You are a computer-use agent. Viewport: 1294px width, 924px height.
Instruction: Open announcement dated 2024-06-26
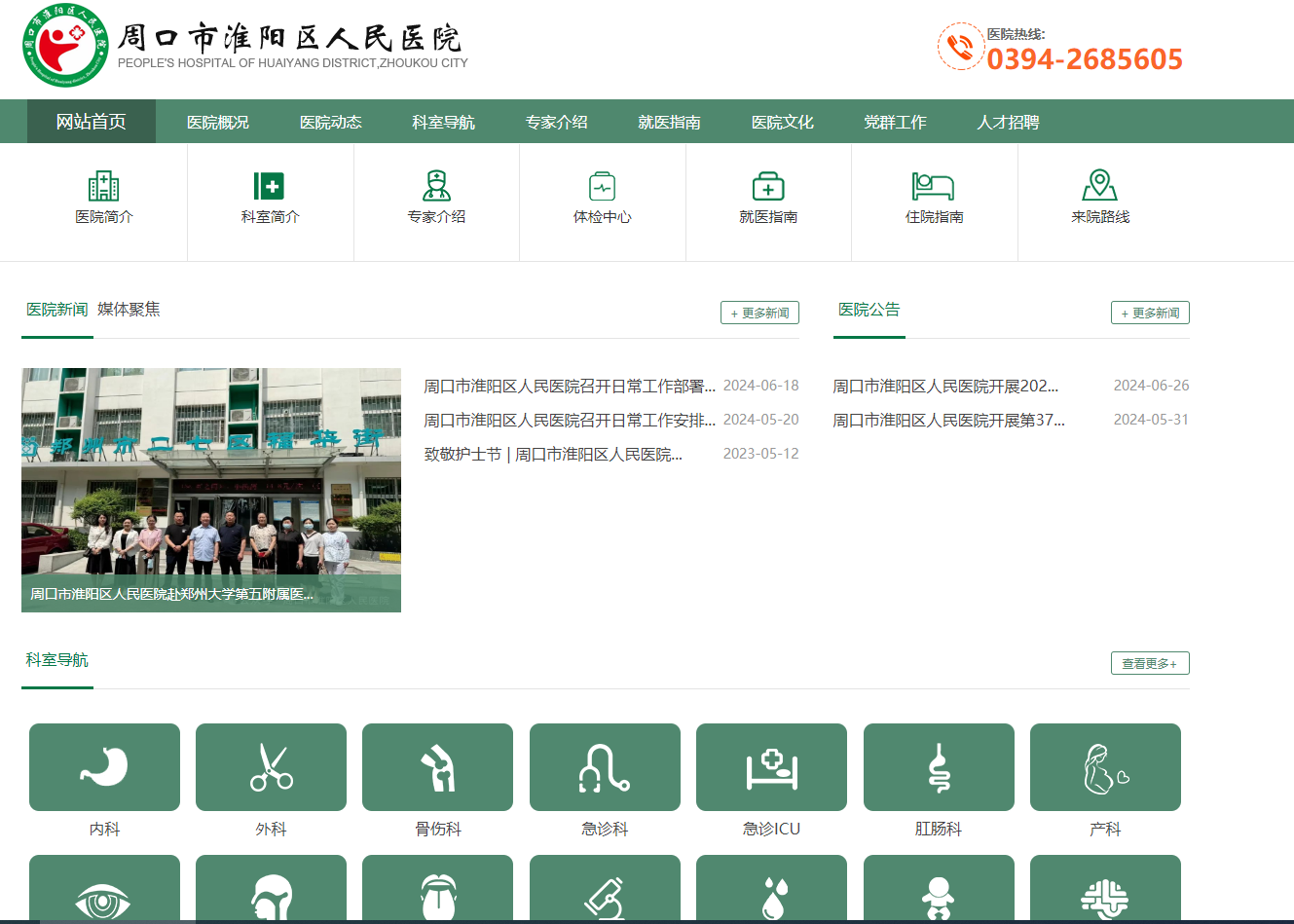click(x=945, y=387)
